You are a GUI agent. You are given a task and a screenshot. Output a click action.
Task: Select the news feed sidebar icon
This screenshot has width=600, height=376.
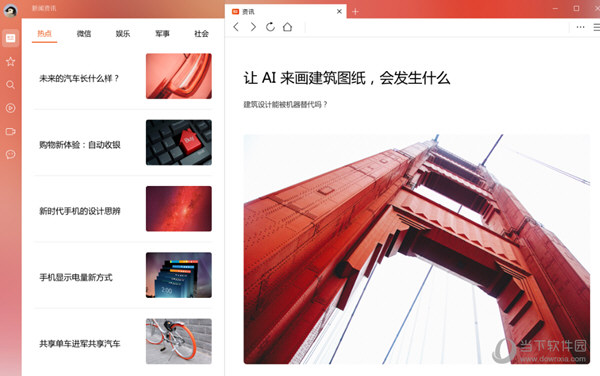click(10, 38)
